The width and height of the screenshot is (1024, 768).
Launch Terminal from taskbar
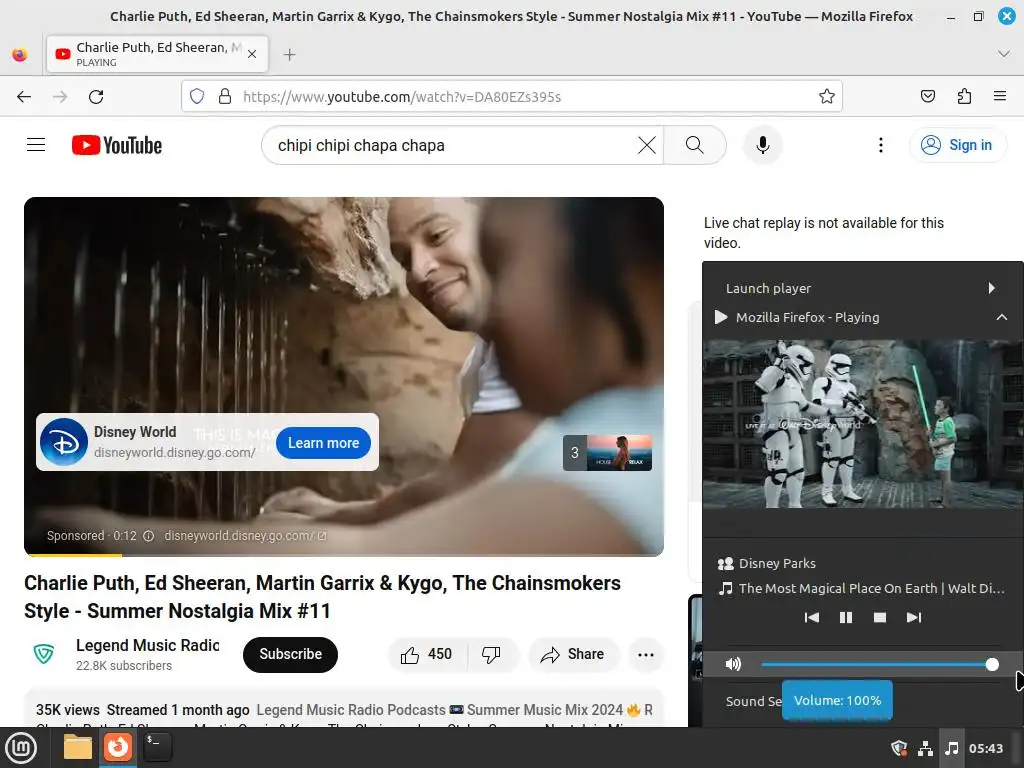[157, 748]
